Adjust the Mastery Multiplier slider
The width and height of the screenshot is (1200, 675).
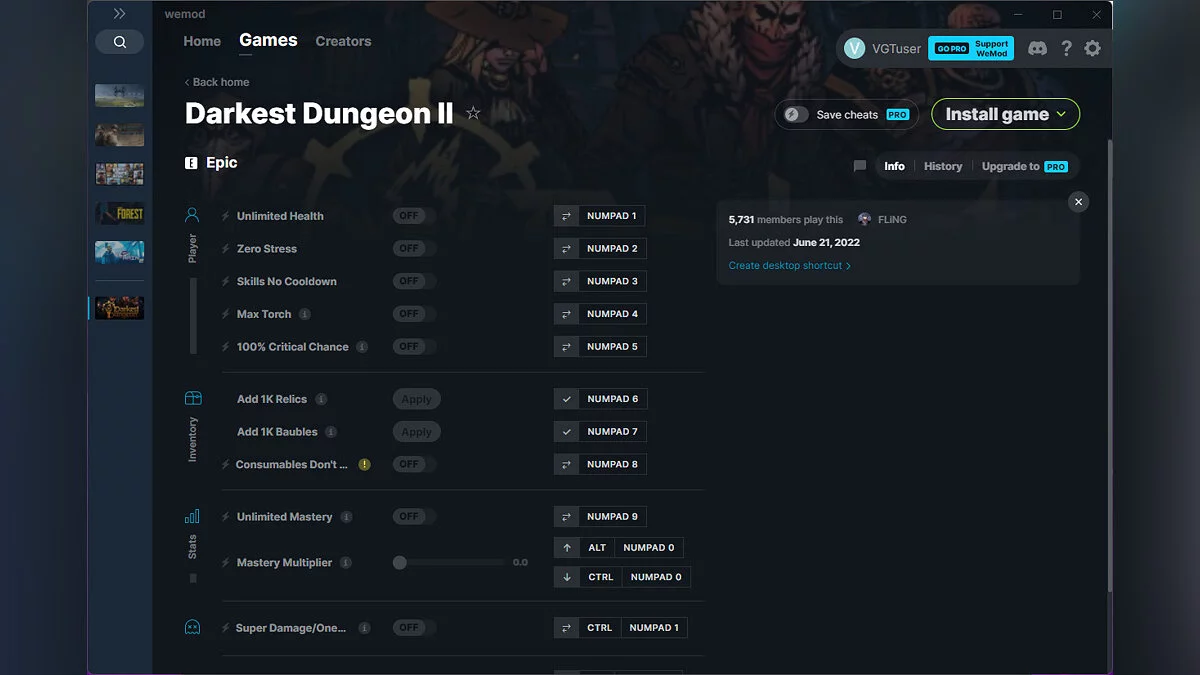click(x=400, y=562)
